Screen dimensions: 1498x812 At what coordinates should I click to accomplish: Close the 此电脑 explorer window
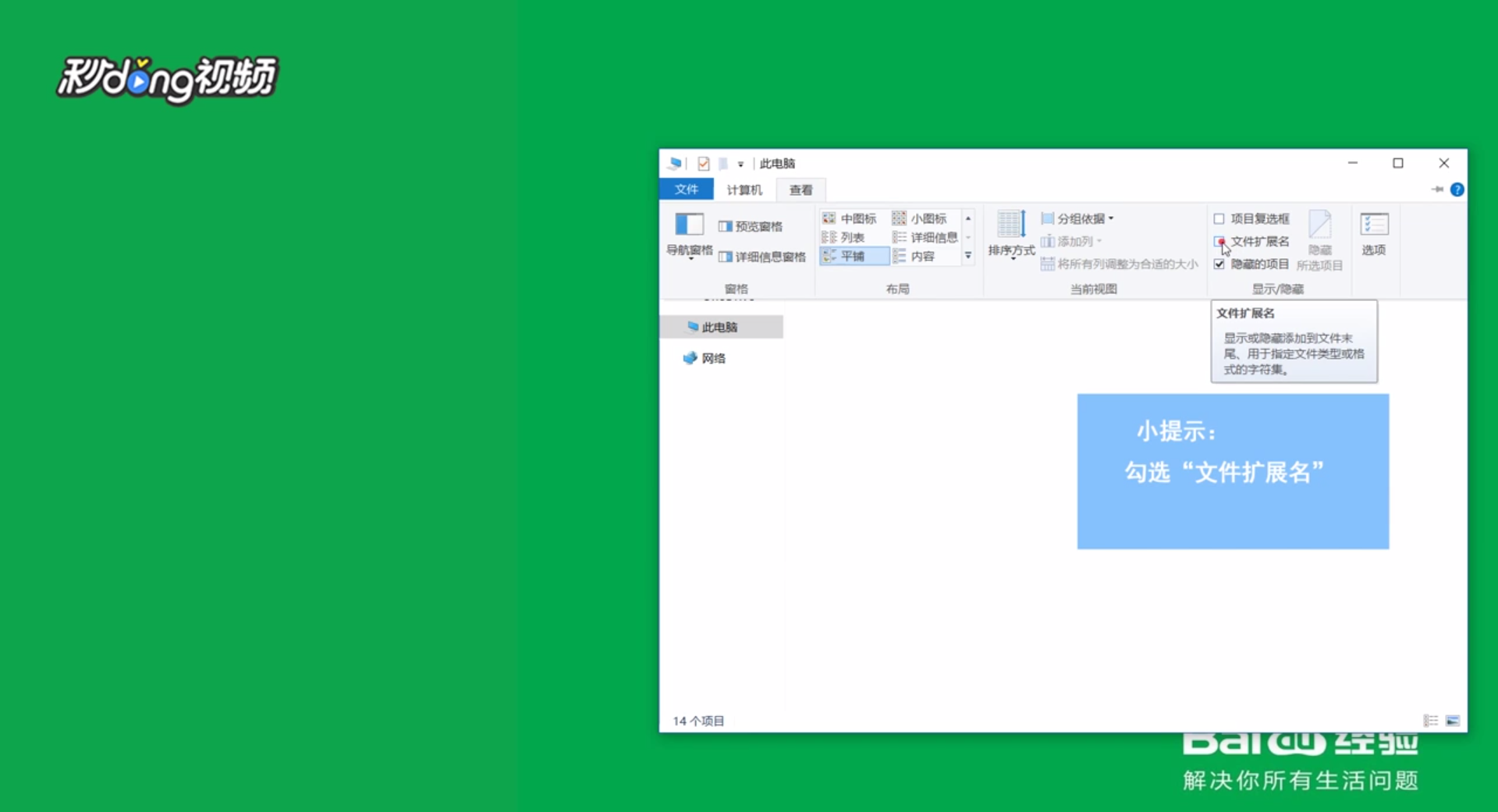[x=1444, y=163]
